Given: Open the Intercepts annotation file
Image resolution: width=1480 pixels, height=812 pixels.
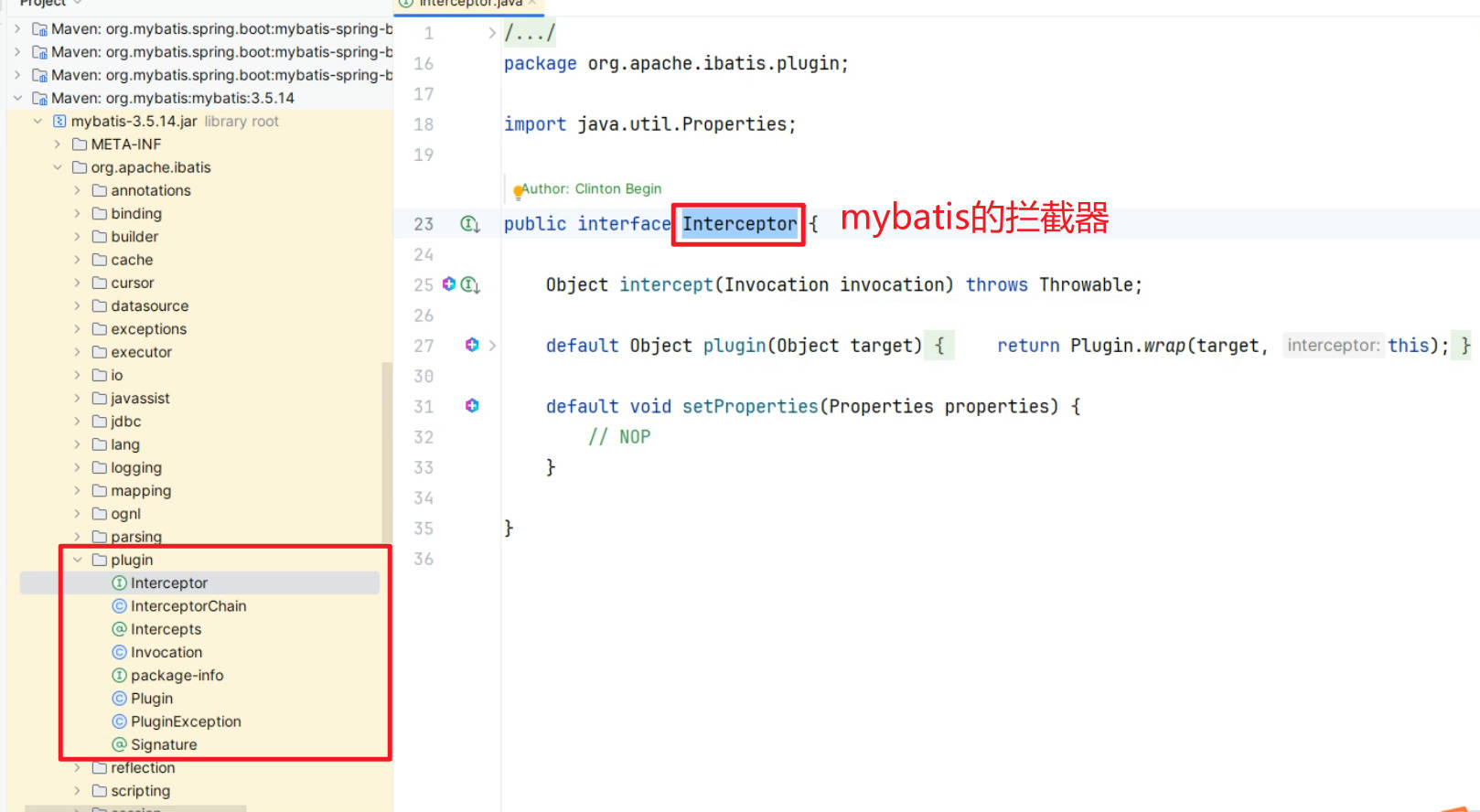Looking at the screenshot, I should (166, 629).
